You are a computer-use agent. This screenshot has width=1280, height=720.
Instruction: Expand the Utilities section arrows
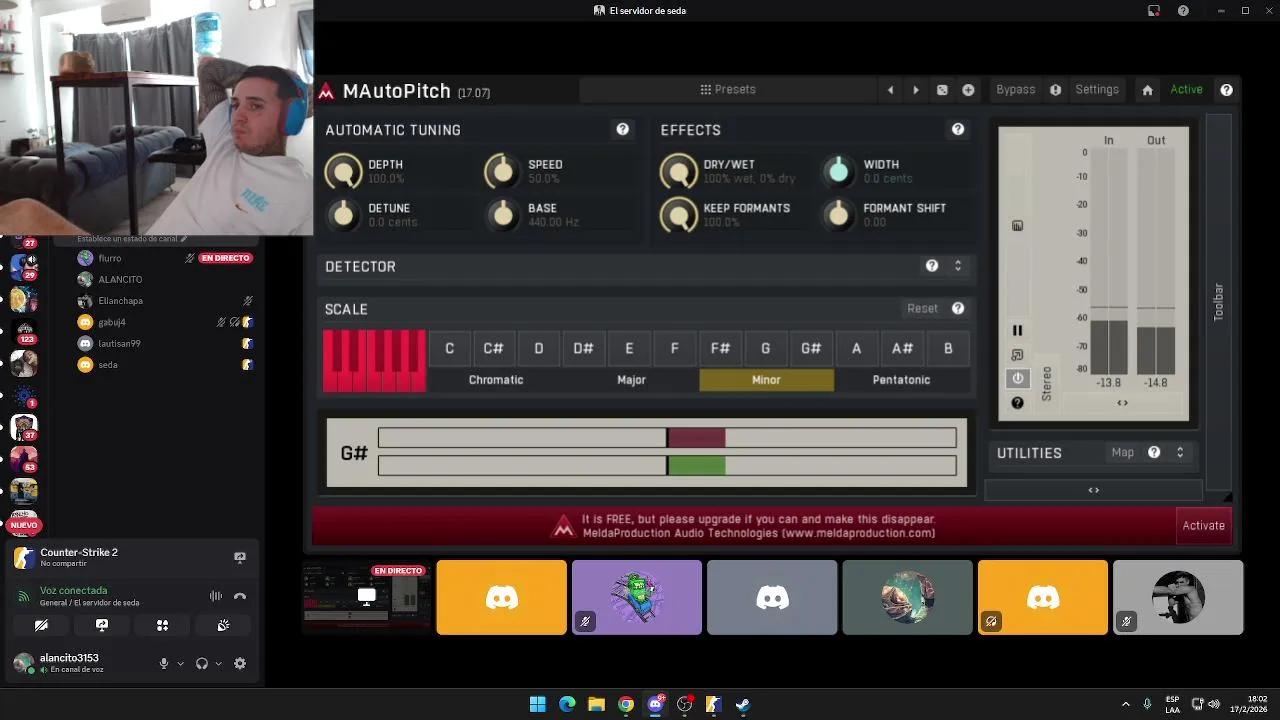(x=1180, y=453)
